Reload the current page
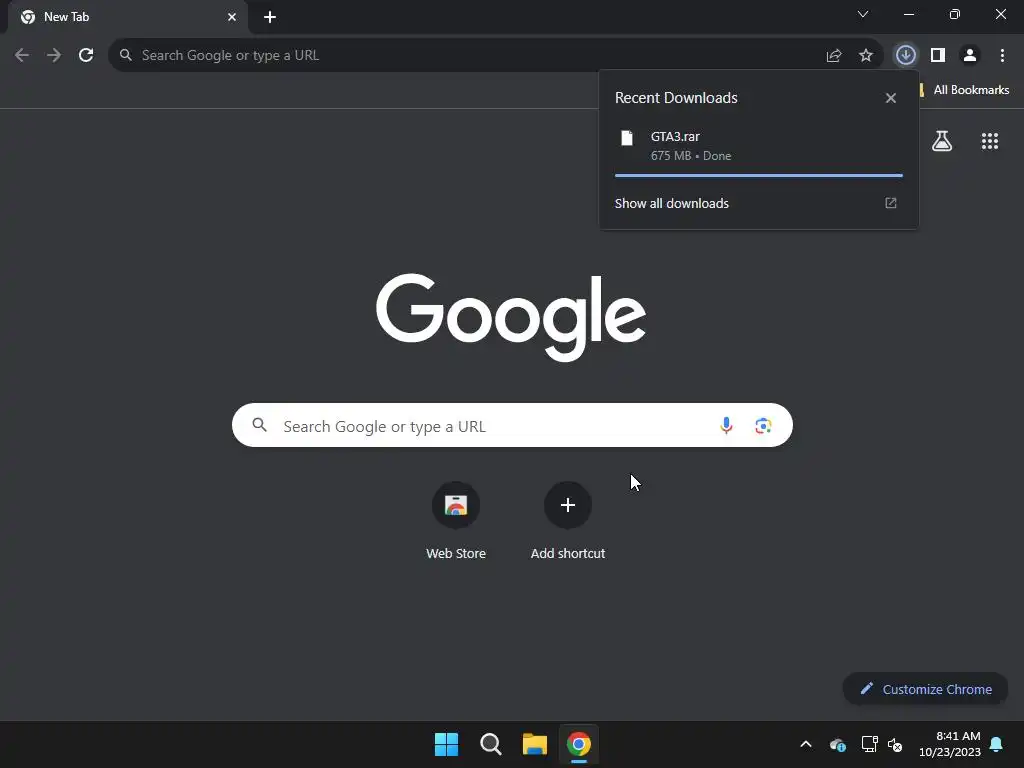This screenshot has width=1024, height=768. click(x=86, y=56)
